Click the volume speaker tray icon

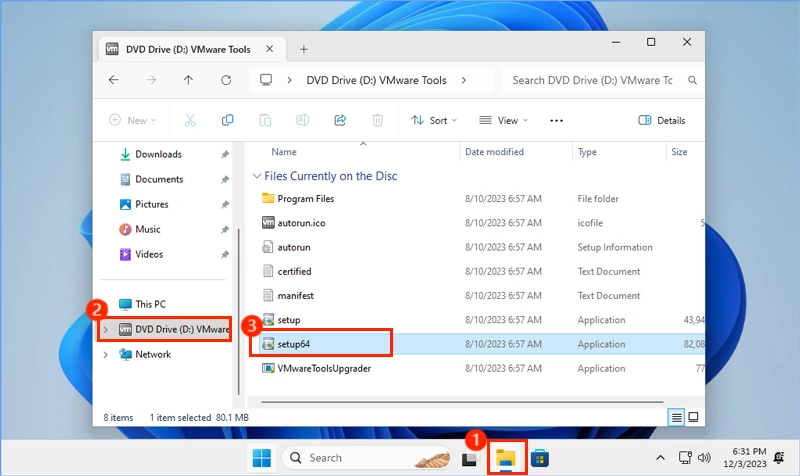pos(704,458)
